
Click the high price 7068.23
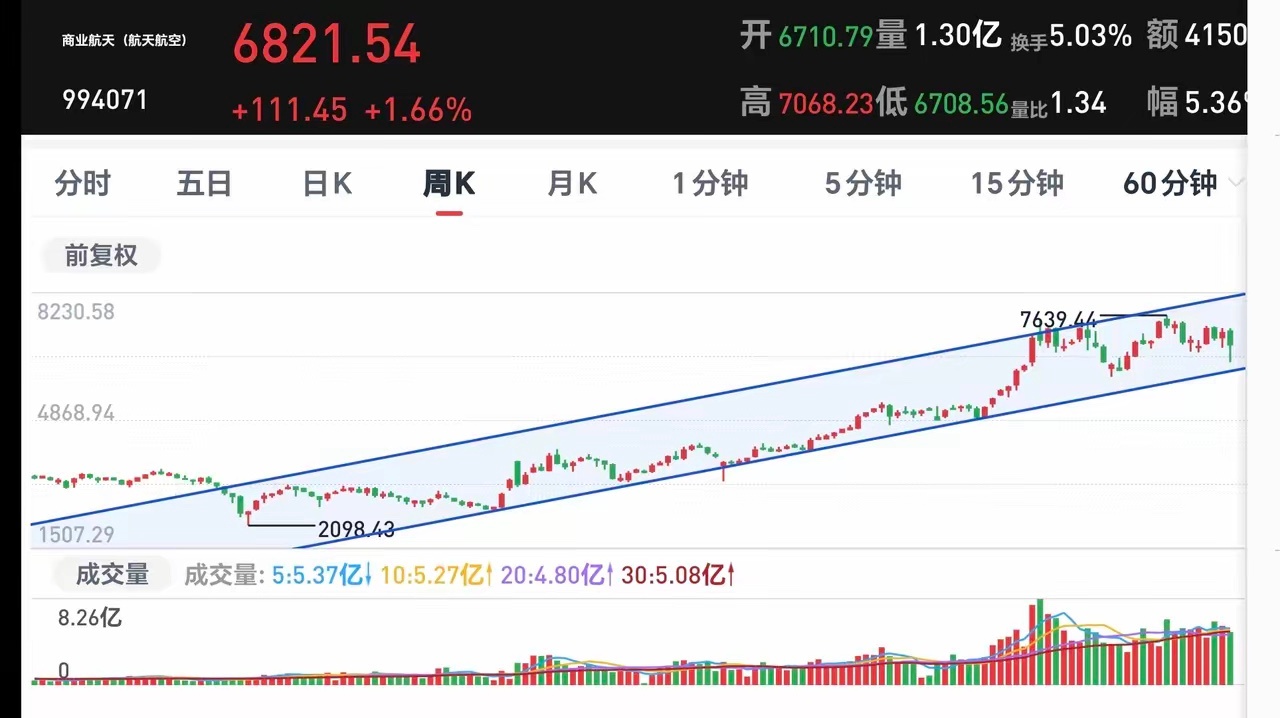(x=826, y=103)
